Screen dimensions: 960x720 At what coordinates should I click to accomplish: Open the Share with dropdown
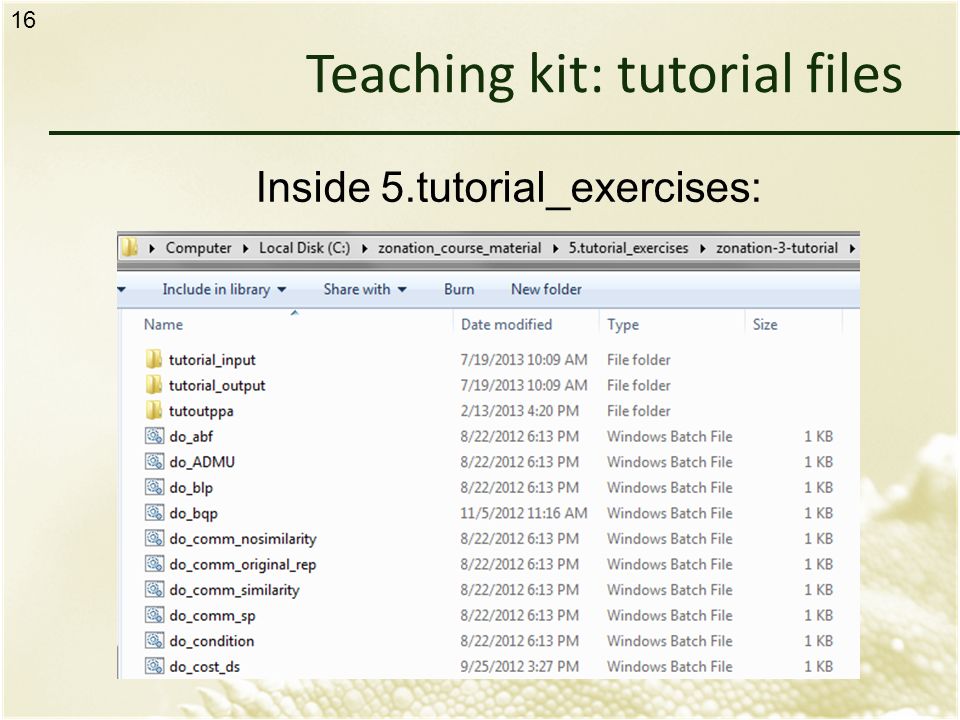pos(365,289)
